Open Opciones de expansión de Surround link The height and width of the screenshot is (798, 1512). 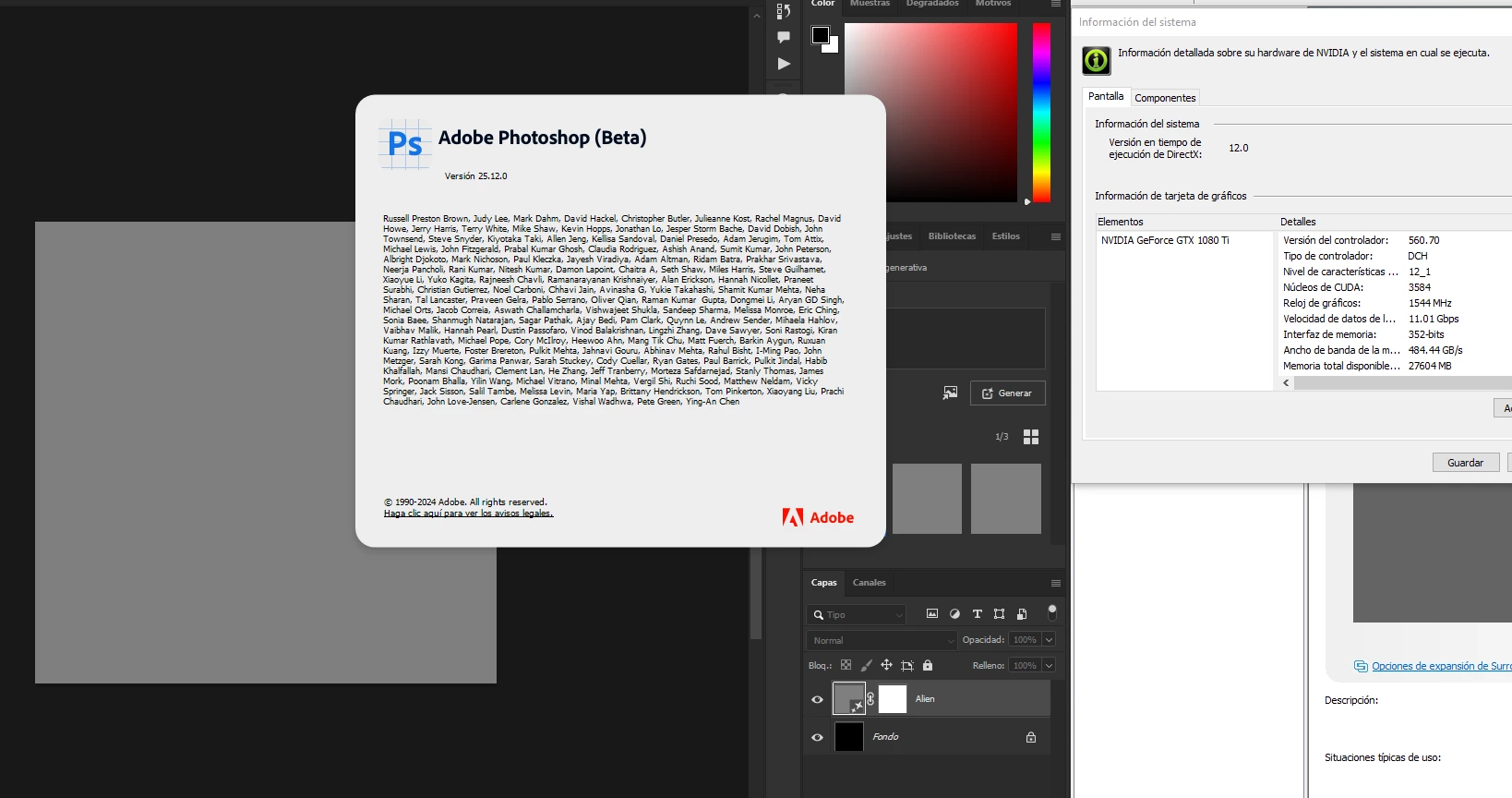coord(1441,666)
